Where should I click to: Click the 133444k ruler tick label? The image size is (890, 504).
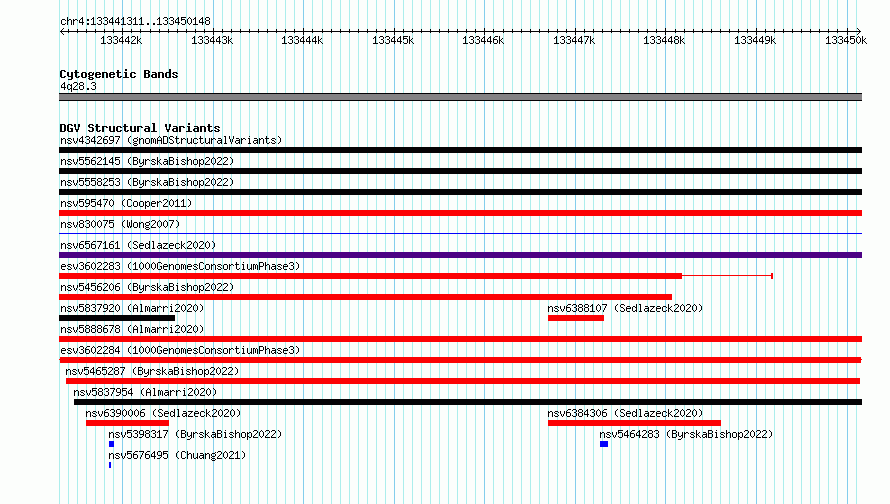[302, 40]
